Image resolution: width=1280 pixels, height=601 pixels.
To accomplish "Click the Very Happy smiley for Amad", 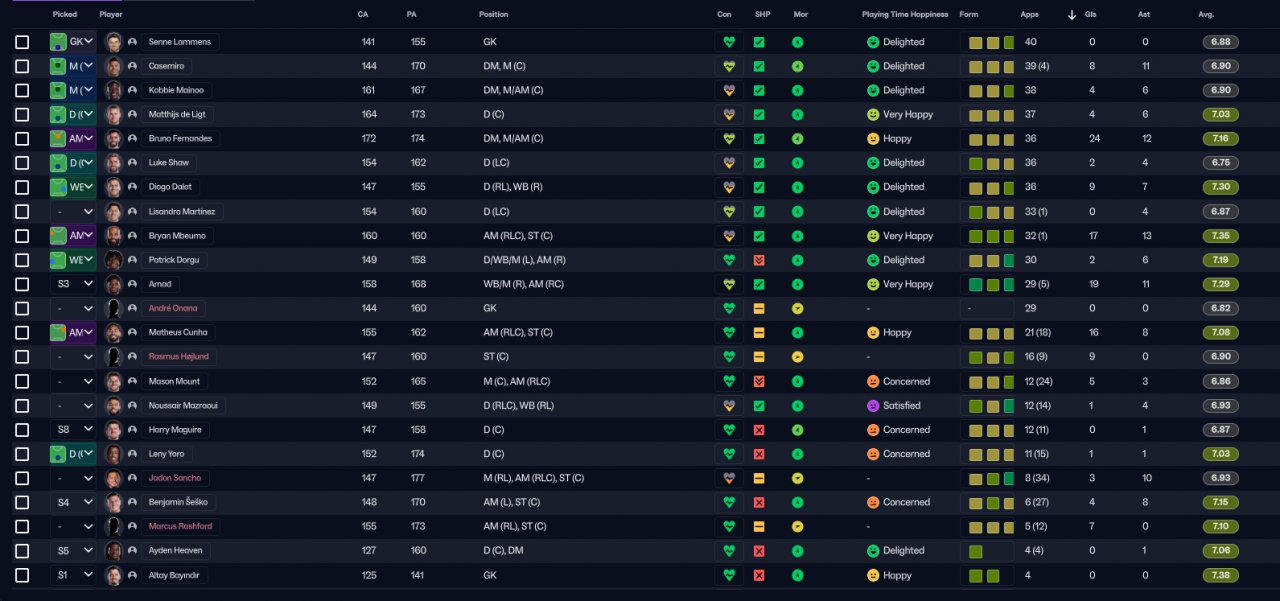I will point(873,284).
